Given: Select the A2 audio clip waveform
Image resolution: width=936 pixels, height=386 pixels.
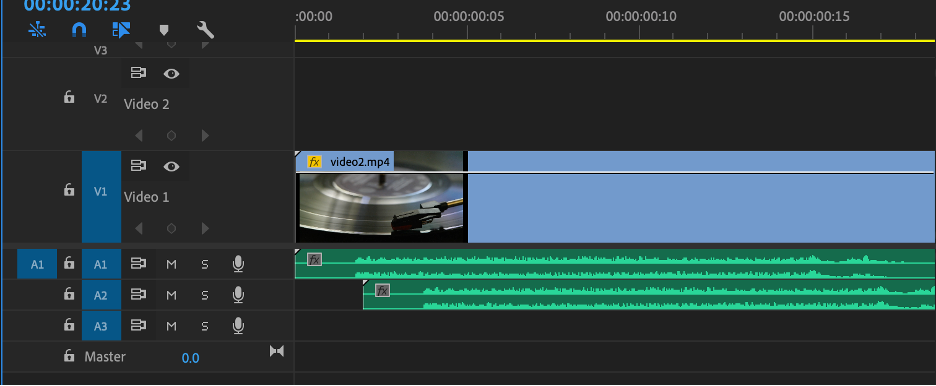Looking at the screenshot, I should [649, 295].
